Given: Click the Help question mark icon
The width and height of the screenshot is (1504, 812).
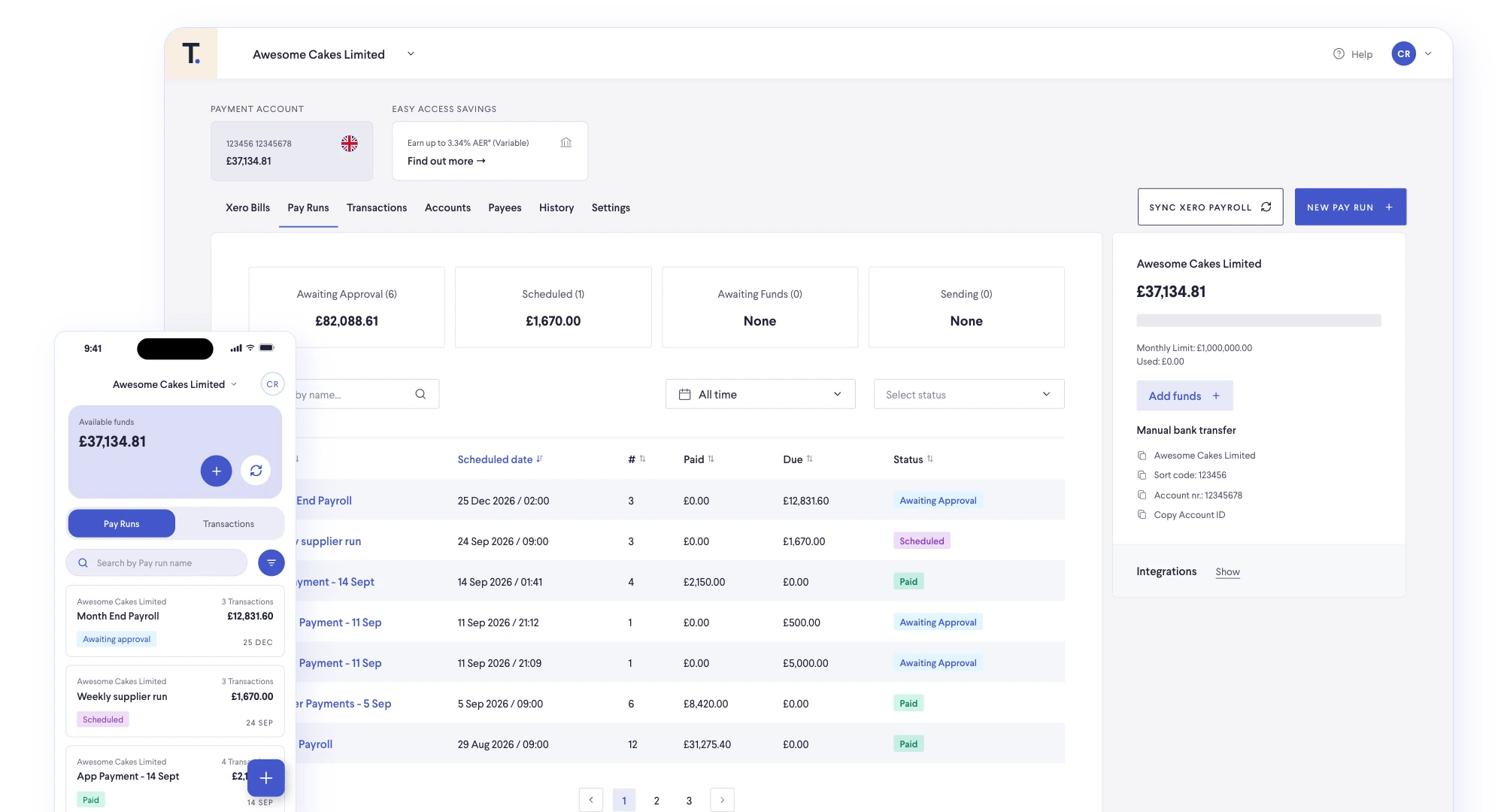Looking at the screenshot, I should [x=1339, y=53].
